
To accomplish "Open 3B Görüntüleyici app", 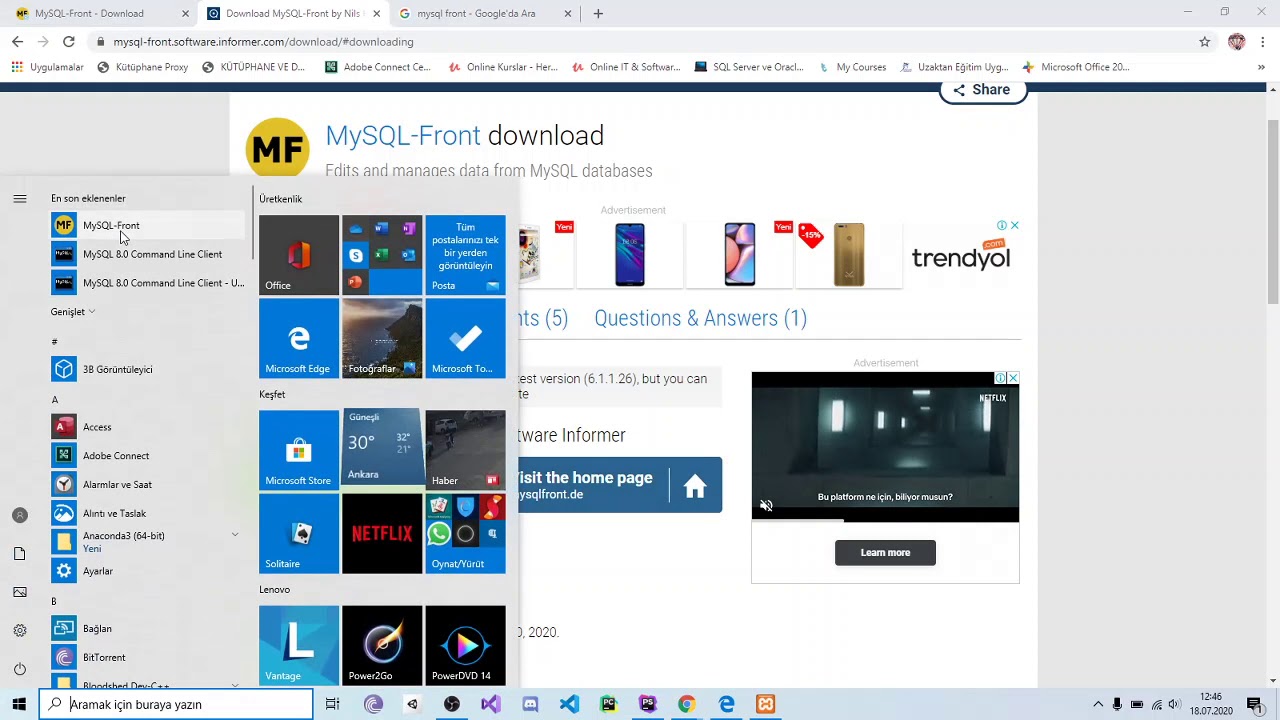I will (146, 369).
